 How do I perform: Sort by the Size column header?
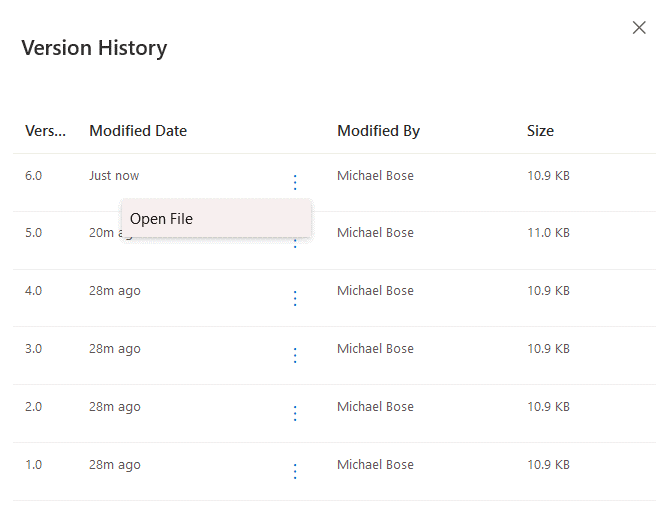coord(540,131)
